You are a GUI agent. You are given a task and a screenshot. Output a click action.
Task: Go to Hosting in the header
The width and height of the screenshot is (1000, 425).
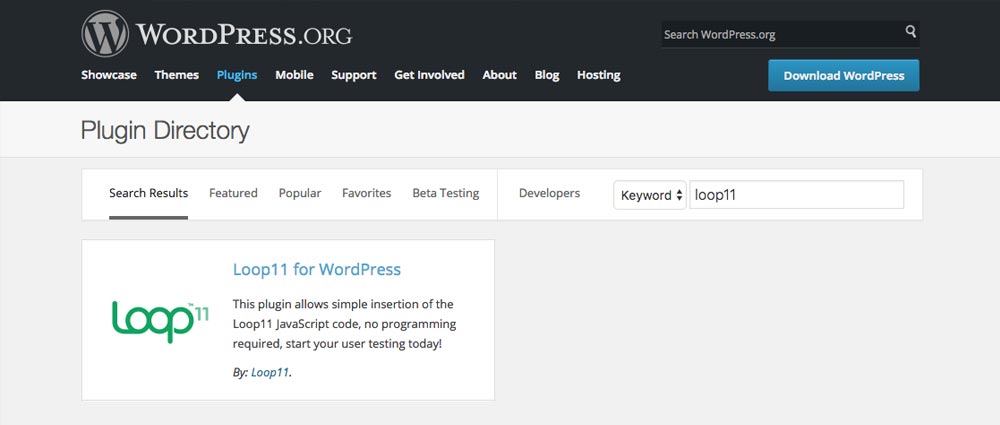click(598, 75)
